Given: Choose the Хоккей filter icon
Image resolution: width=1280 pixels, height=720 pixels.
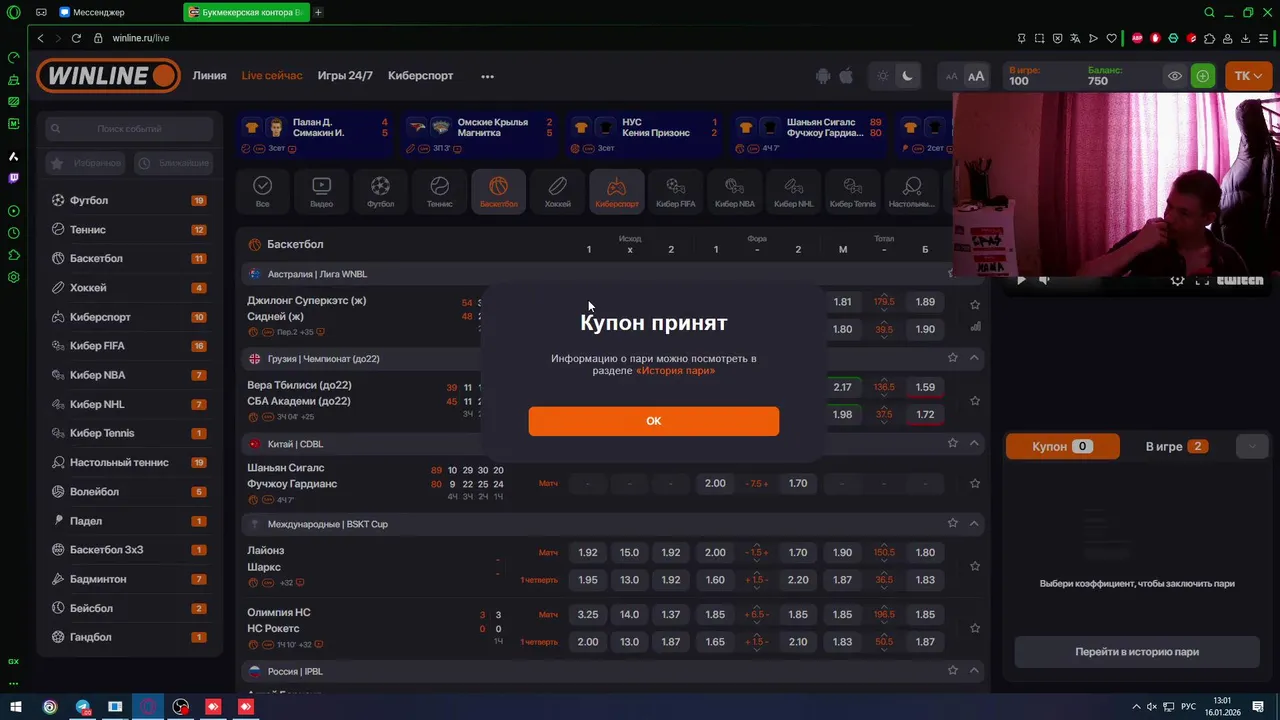Looking at the screenshot, I should 557,191.
